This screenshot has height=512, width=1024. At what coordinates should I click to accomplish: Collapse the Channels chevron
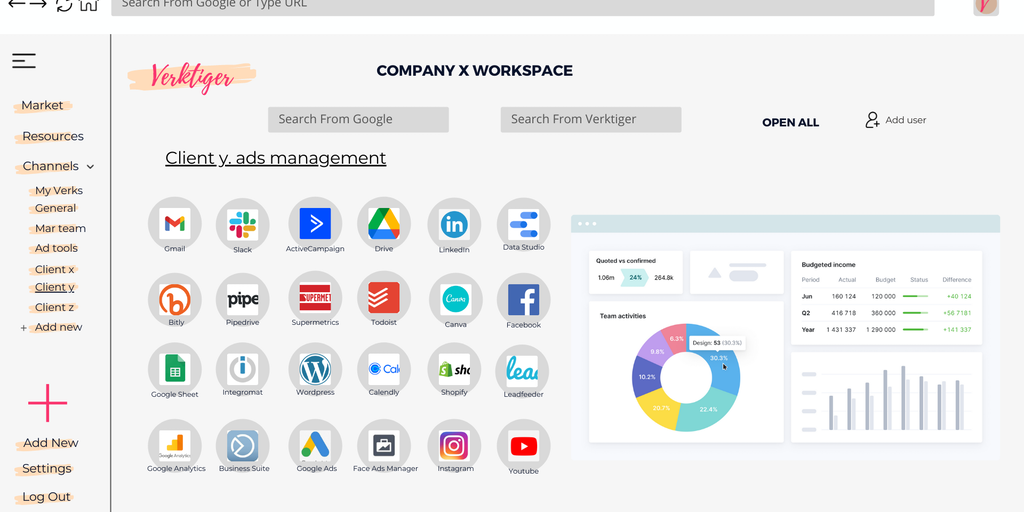pos(90,167)
